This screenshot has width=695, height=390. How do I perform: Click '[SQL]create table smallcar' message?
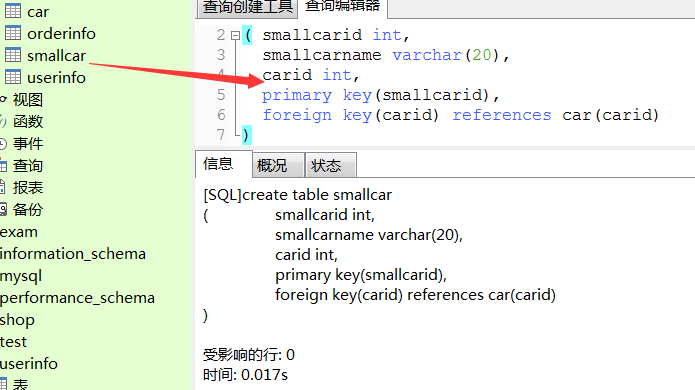coord(297,195)
